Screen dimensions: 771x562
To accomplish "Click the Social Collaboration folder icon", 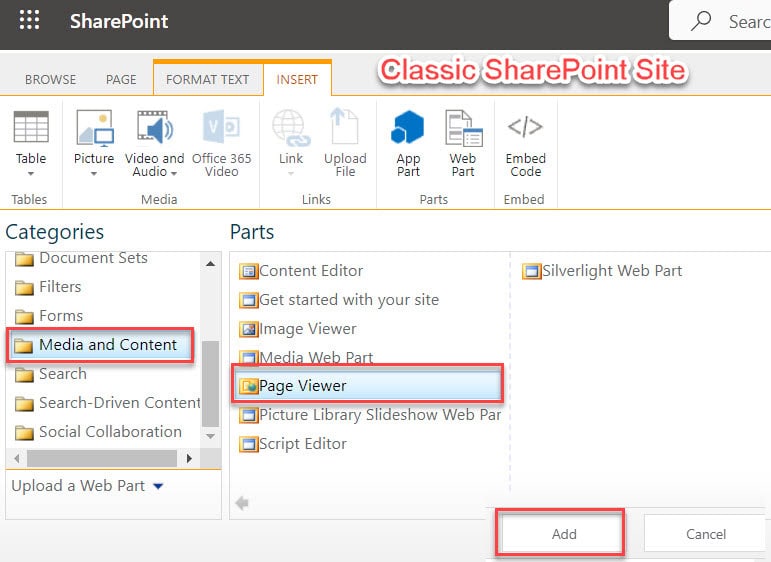I will [x=24, y=433].
